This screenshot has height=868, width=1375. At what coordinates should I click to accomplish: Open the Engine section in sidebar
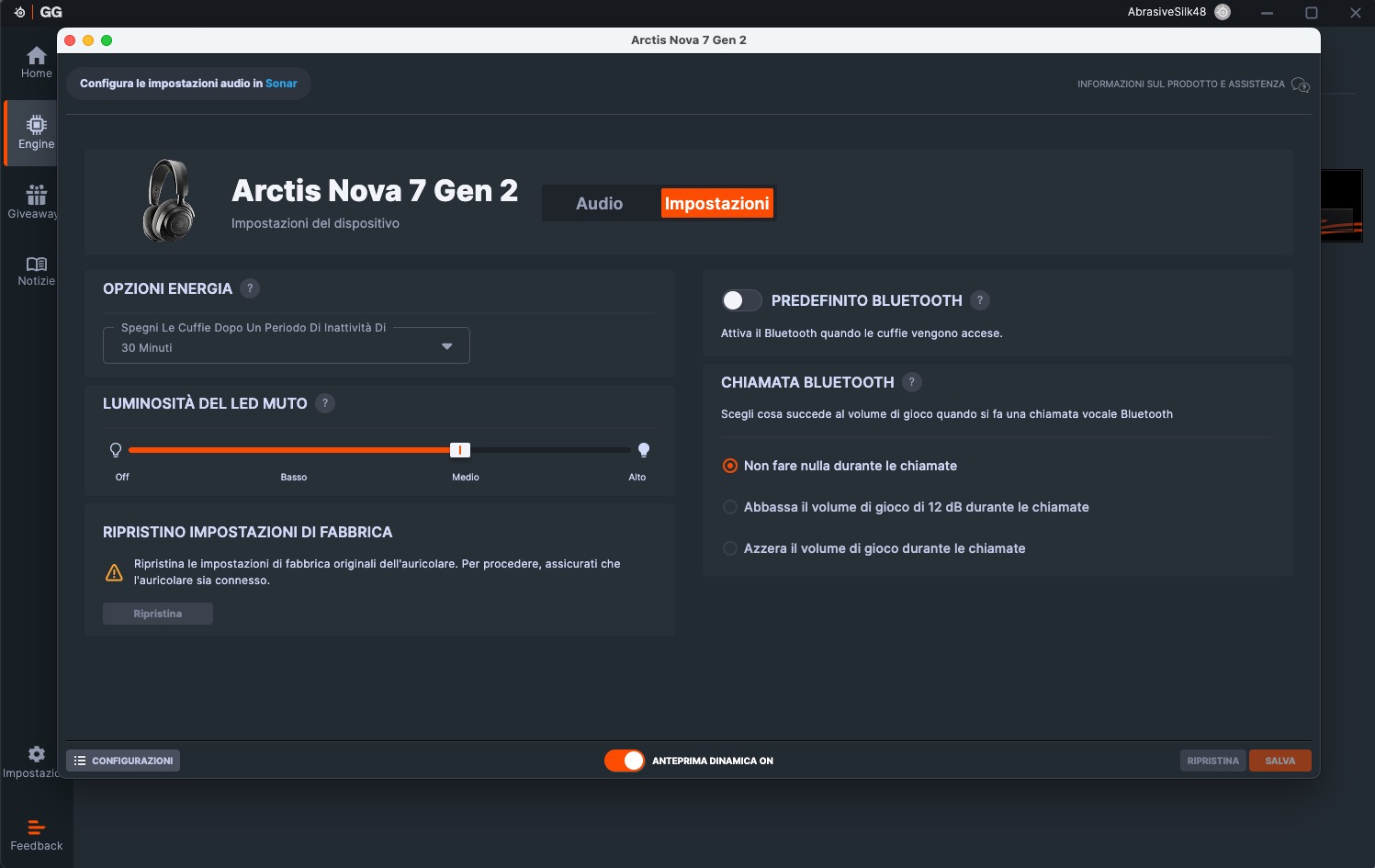point(36,131)
